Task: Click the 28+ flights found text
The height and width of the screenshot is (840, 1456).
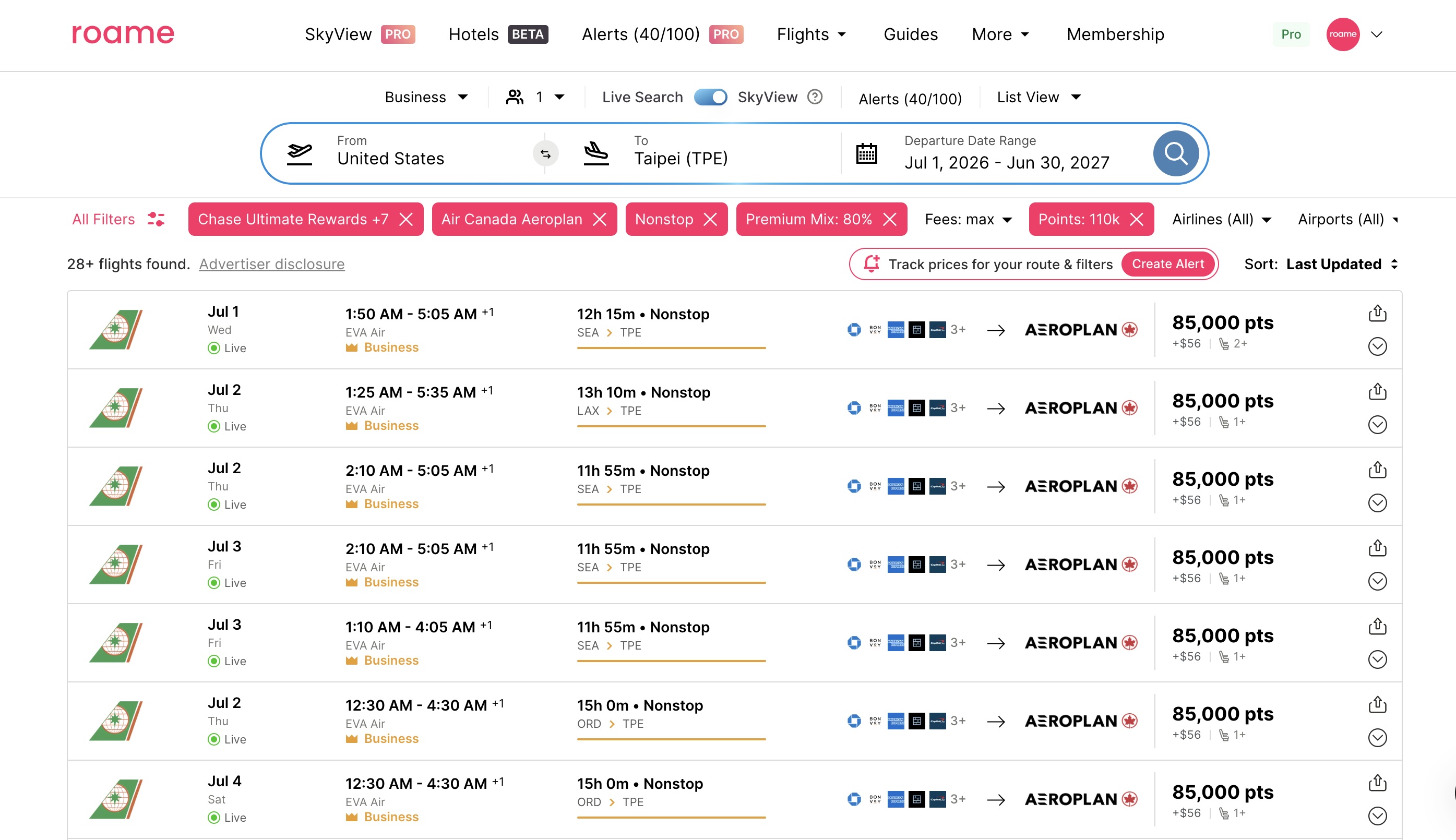Action: (x=128, y=263)
